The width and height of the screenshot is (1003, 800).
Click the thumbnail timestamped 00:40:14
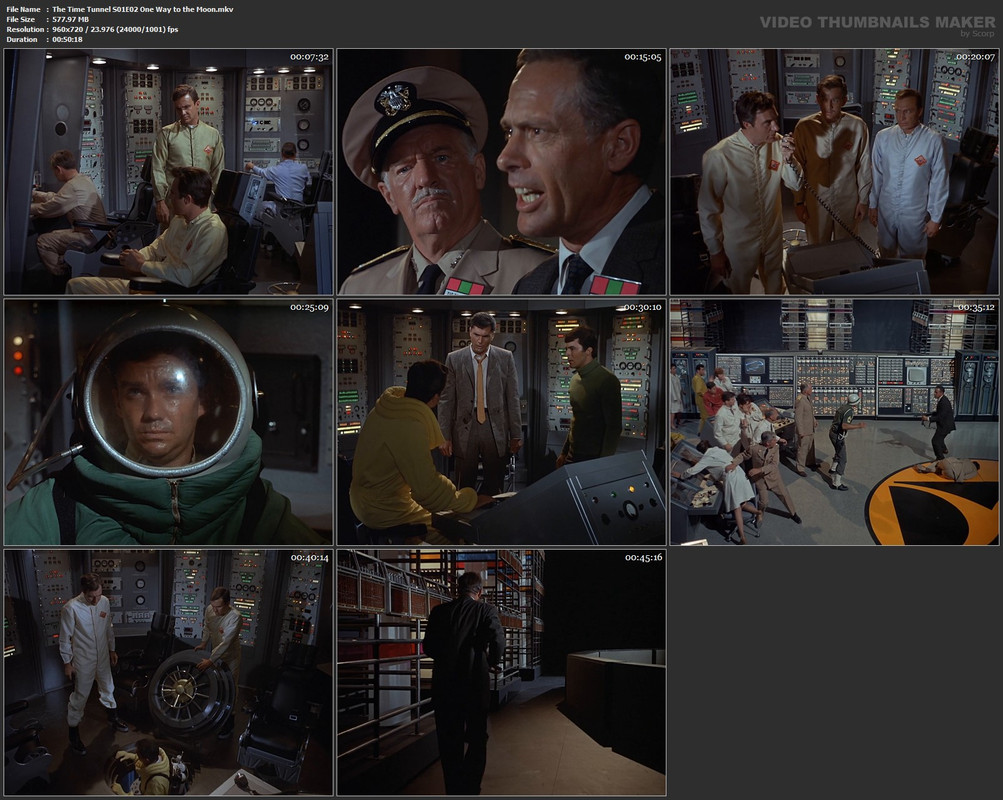pos(168,673)
